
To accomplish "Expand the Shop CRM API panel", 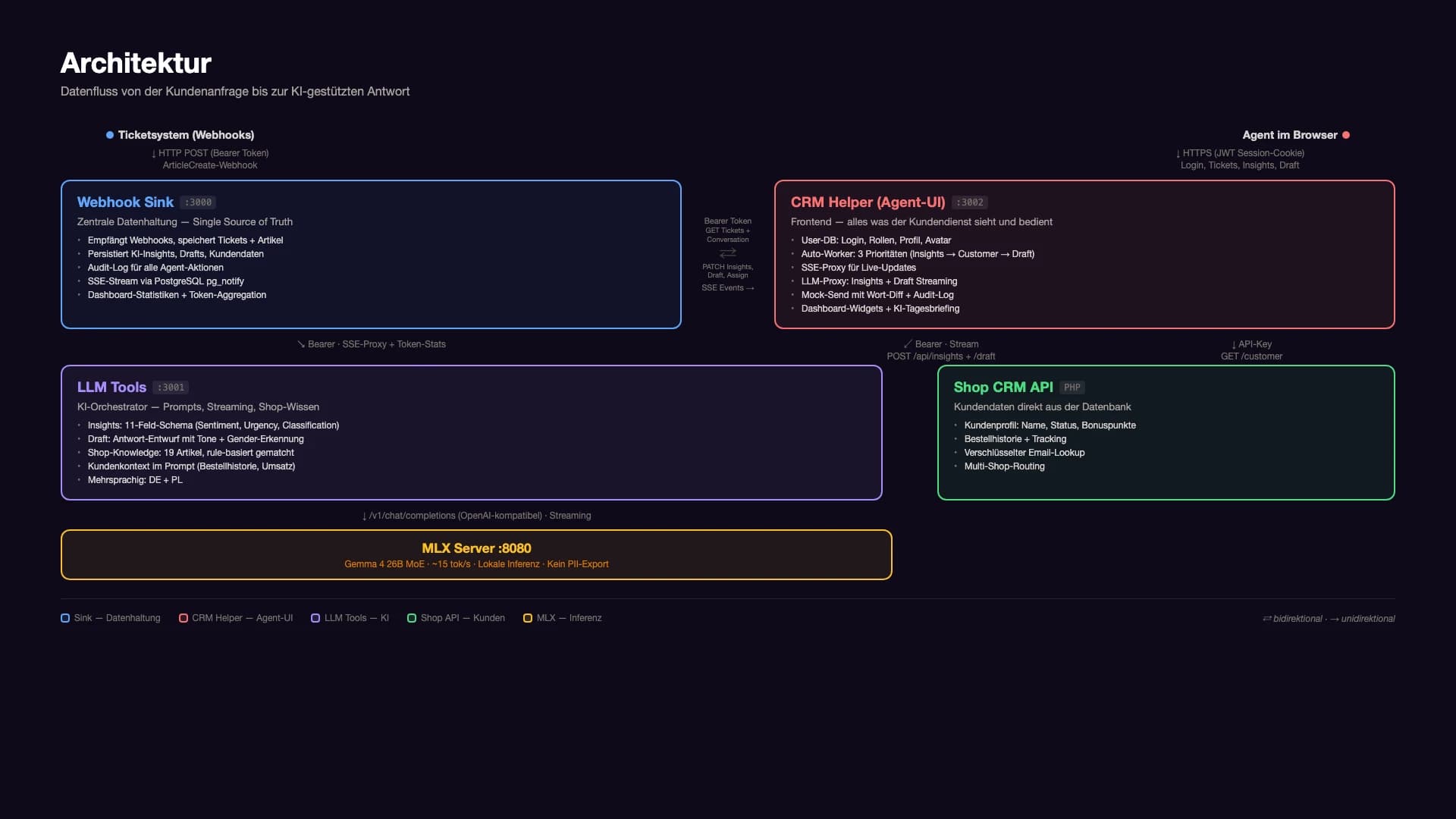I will coord(1166,432).
